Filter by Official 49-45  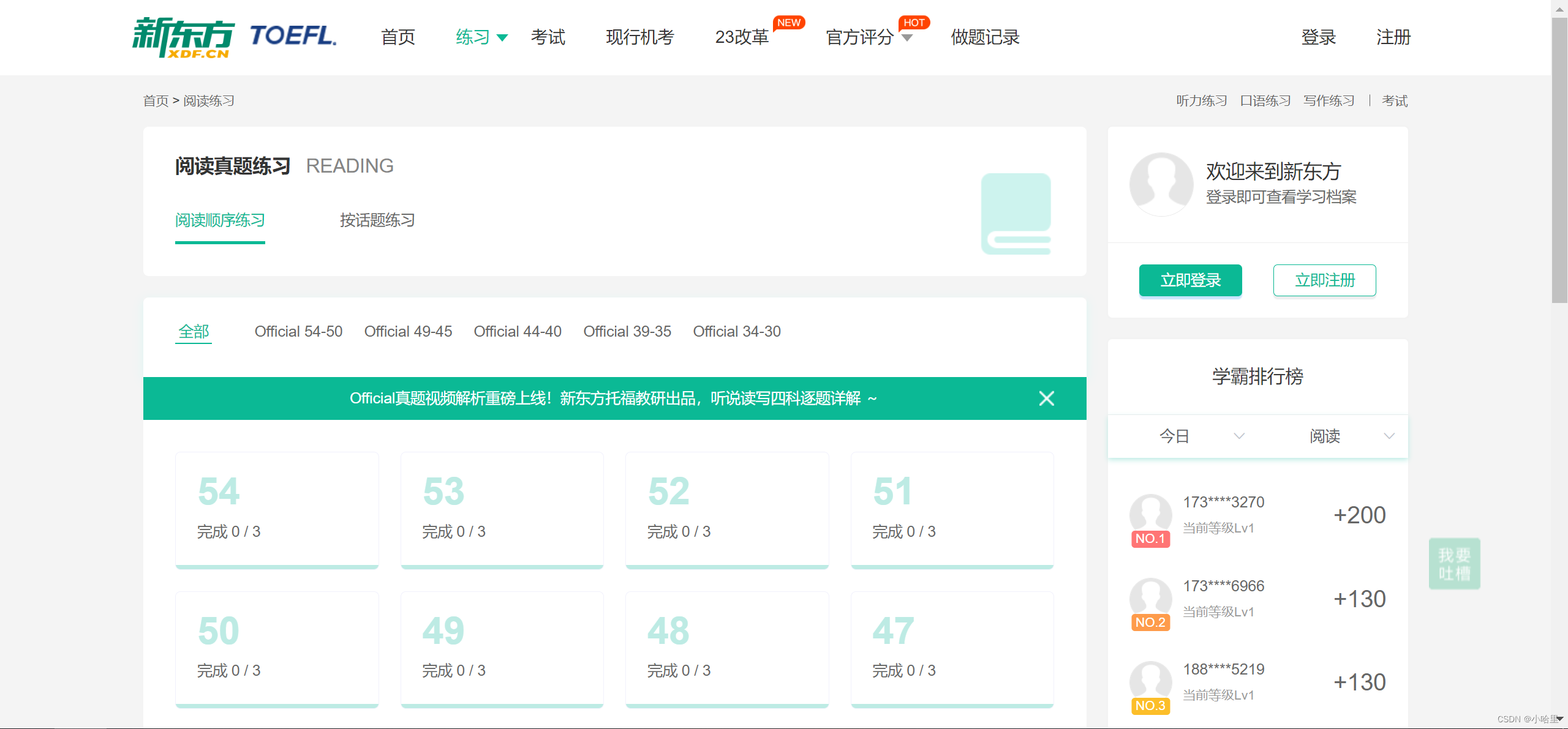(408, 331)
